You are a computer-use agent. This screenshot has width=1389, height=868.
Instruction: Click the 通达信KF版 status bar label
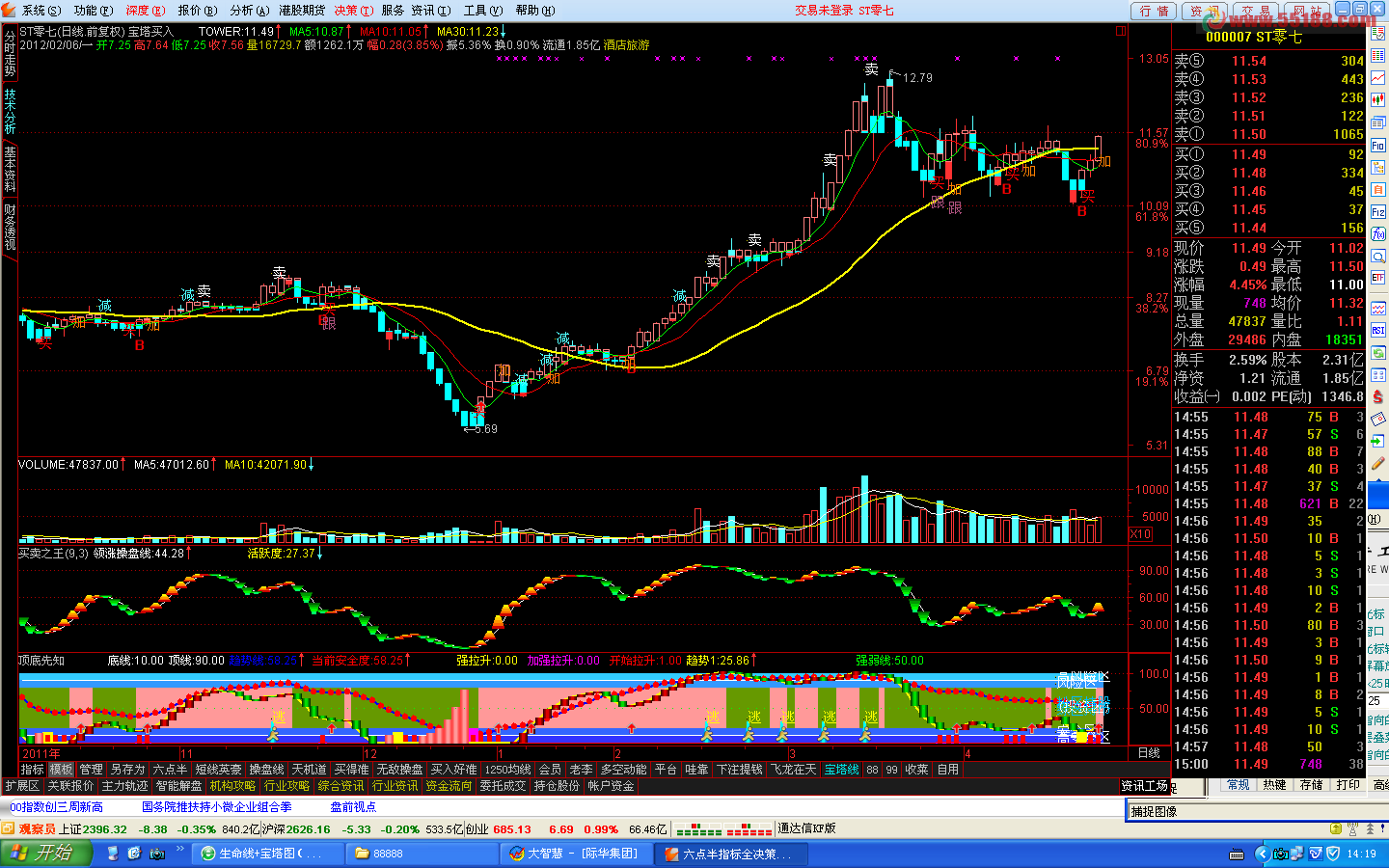tap(806, 828)
